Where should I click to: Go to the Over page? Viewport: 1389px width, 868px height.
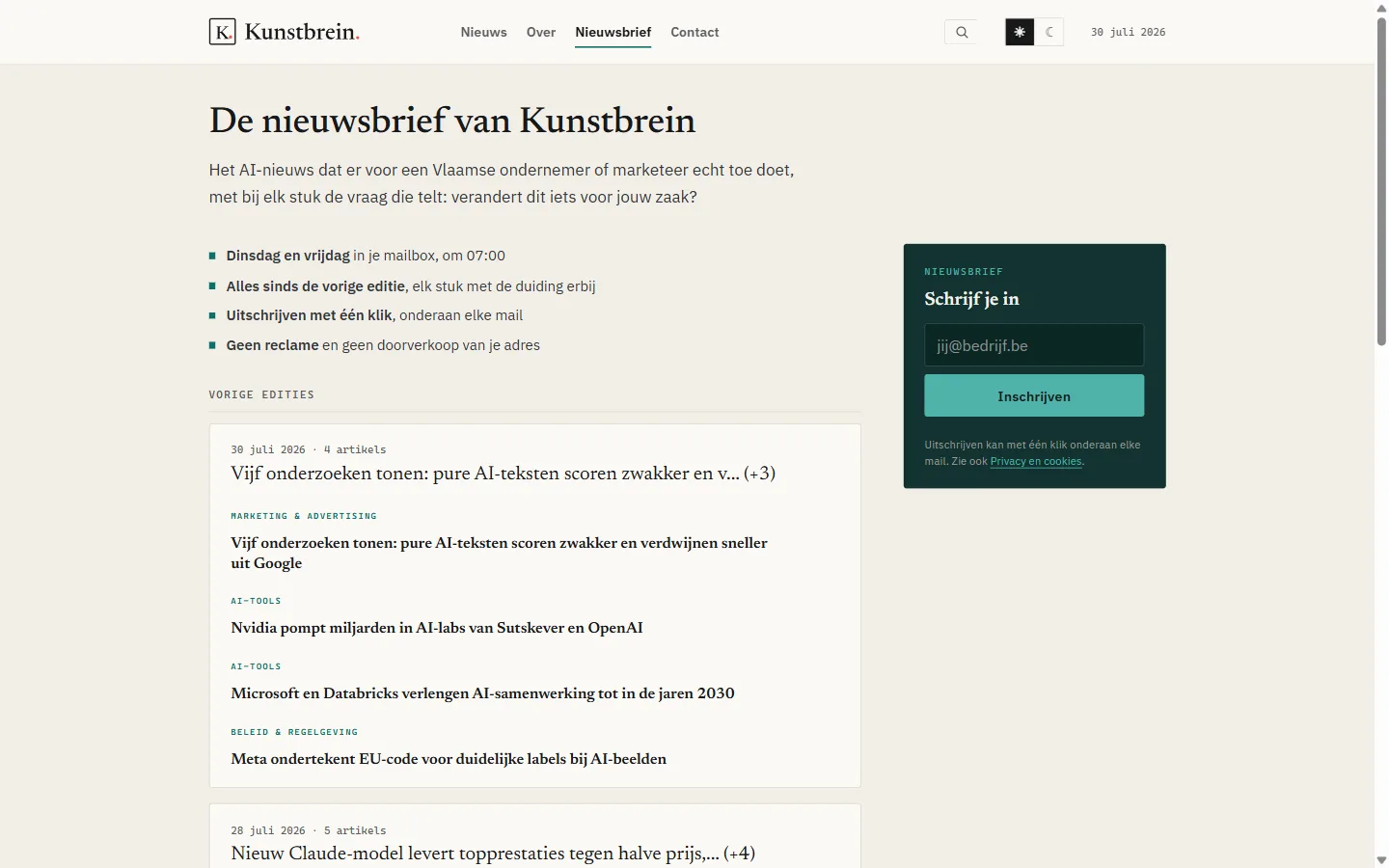coord(541,32)
